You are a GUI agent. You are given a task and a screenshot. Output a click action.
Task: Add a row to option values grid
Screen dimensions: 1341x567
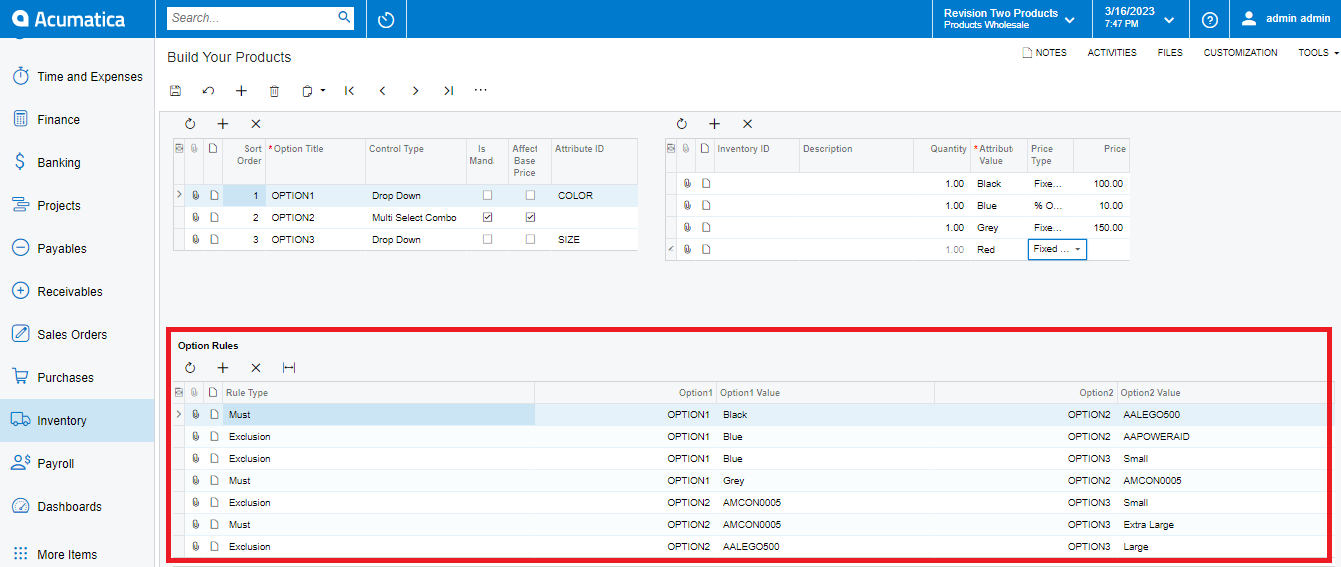coord(714,124)
